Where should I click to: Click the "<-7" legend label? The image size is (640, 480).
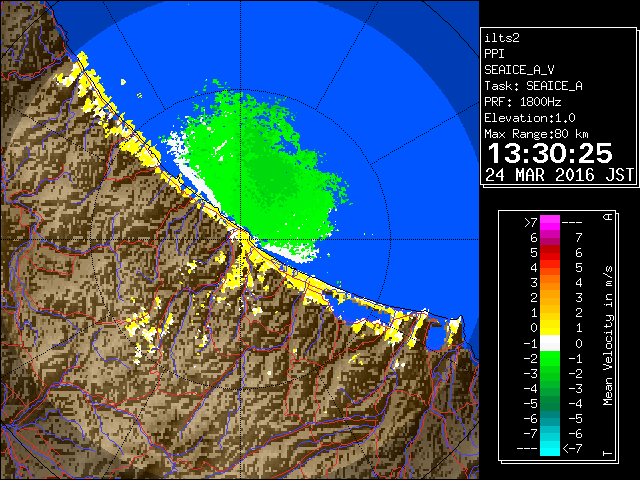572,449
